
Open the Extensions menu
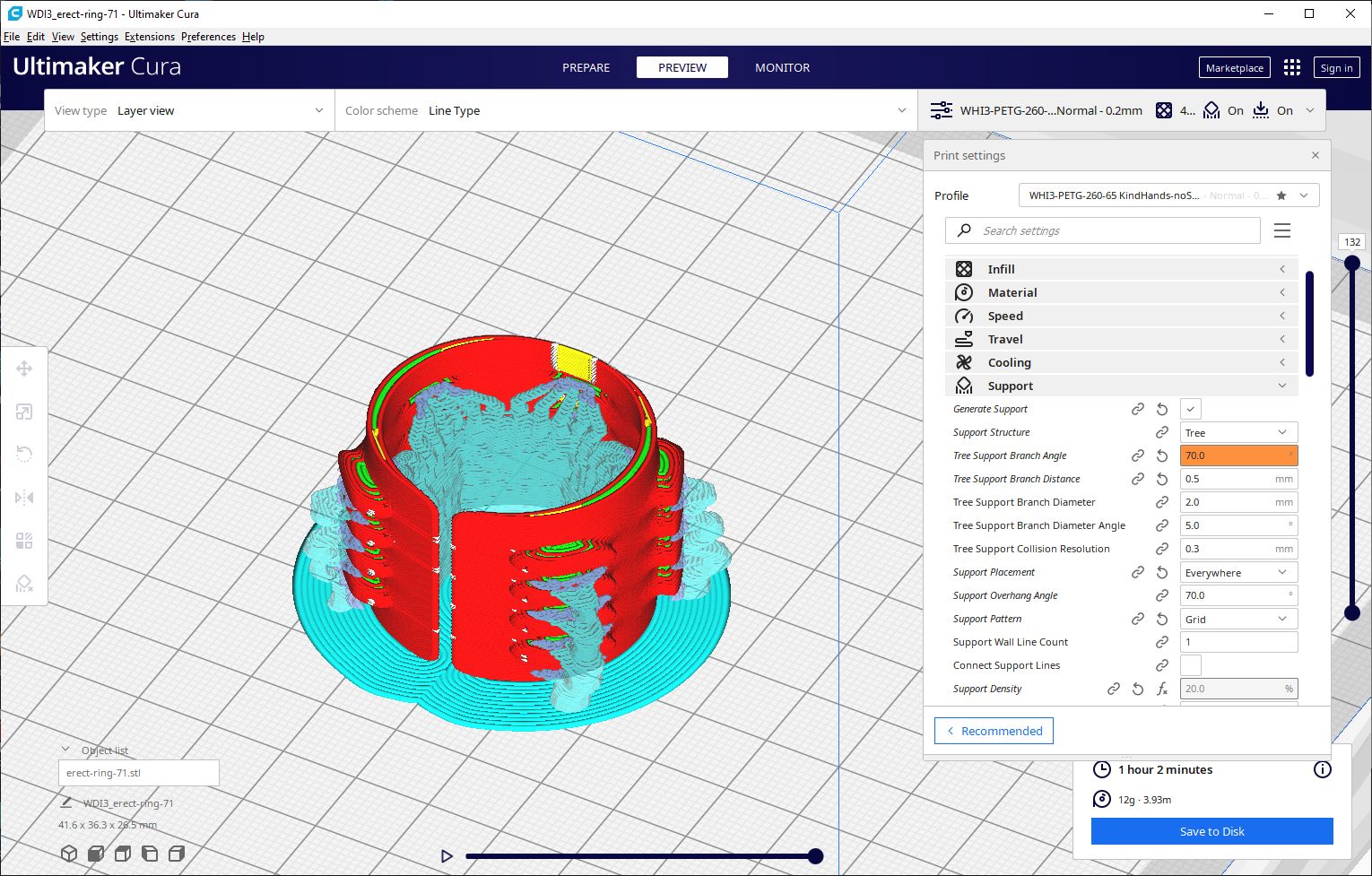150,37
